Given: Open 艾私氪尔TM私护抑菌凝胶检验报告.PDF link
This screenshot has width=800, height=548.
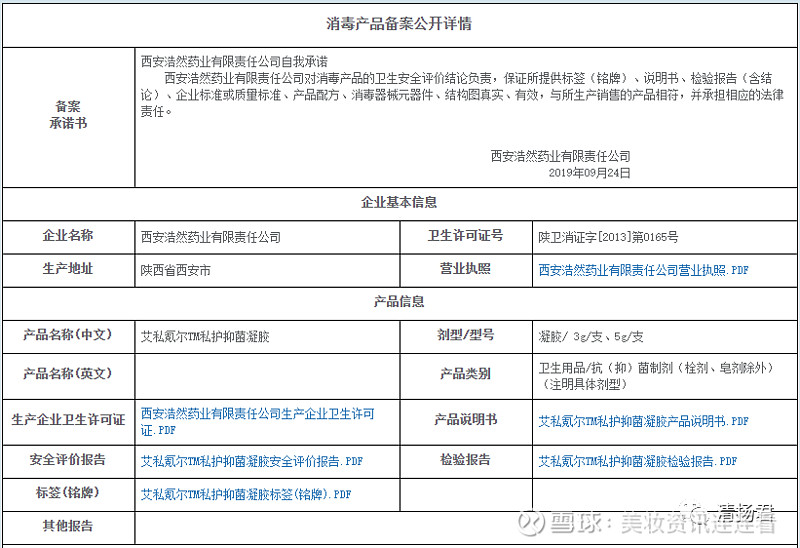Looking at the screenshot, I should click(x=638, y=461).
